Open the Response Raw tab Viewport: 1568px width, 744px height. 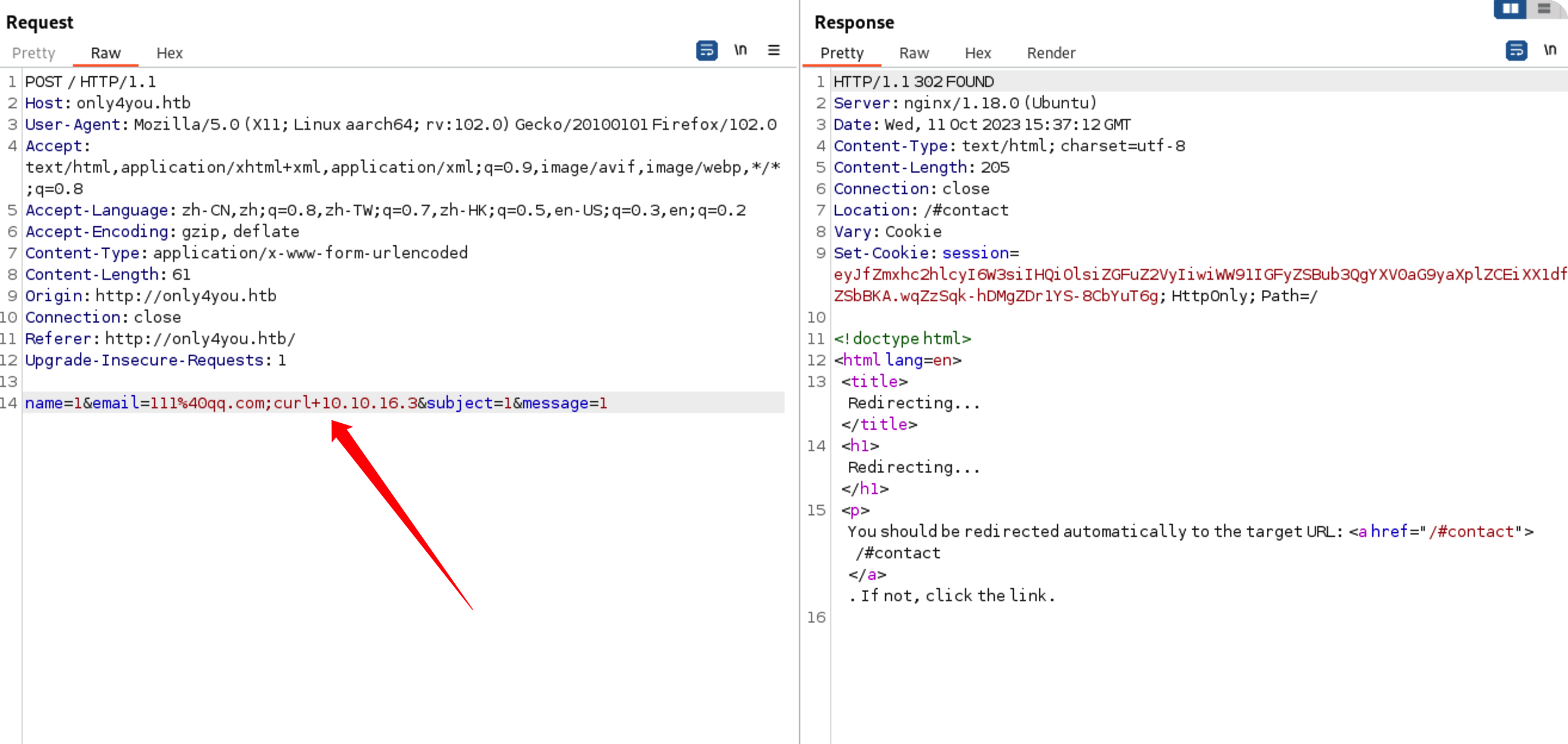point(914,53)
